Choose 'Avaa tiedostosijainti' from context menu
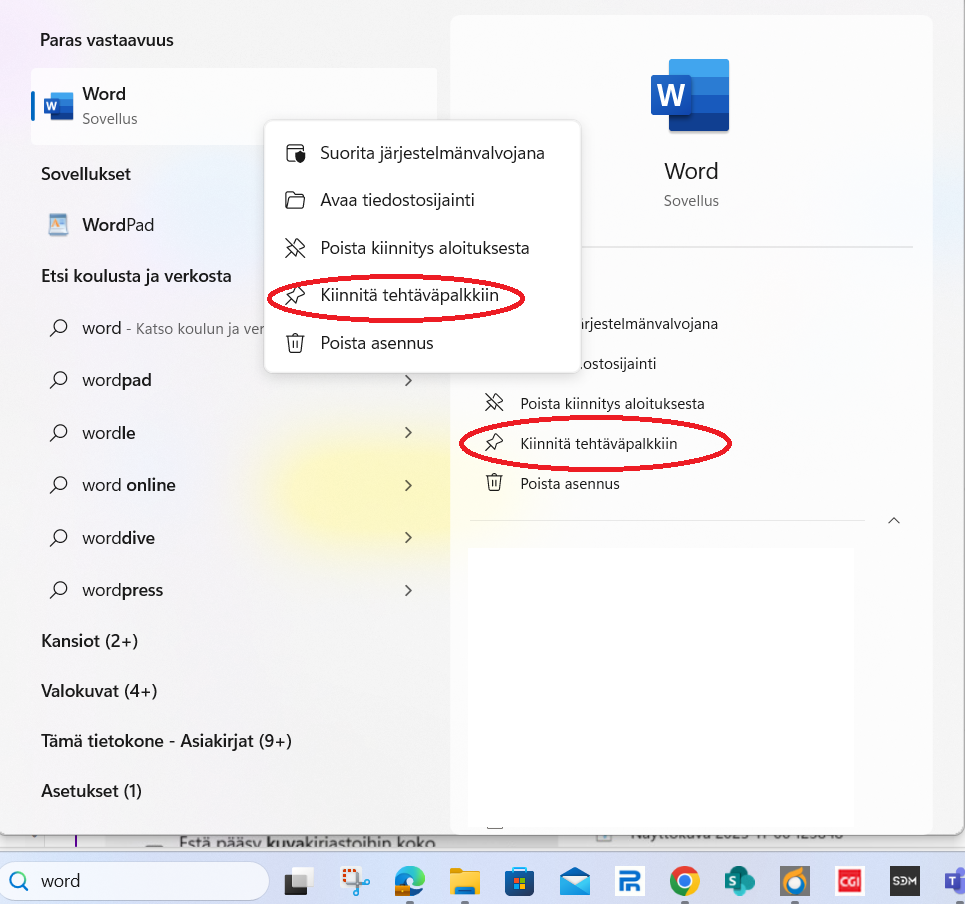The image size is (965, 904). (x=397, y=200)
